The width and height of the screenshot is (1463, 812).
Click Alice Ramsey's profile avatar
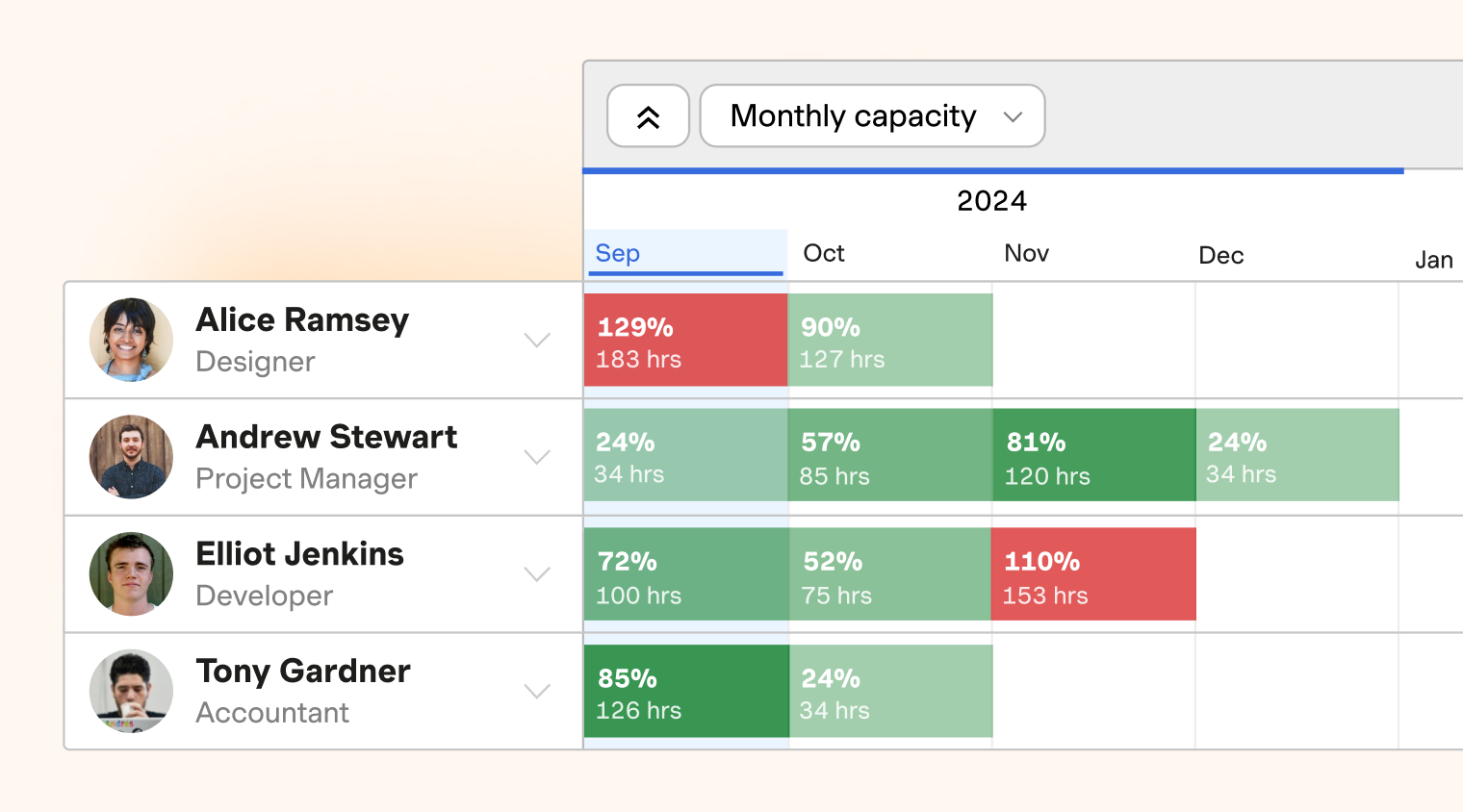131,340
